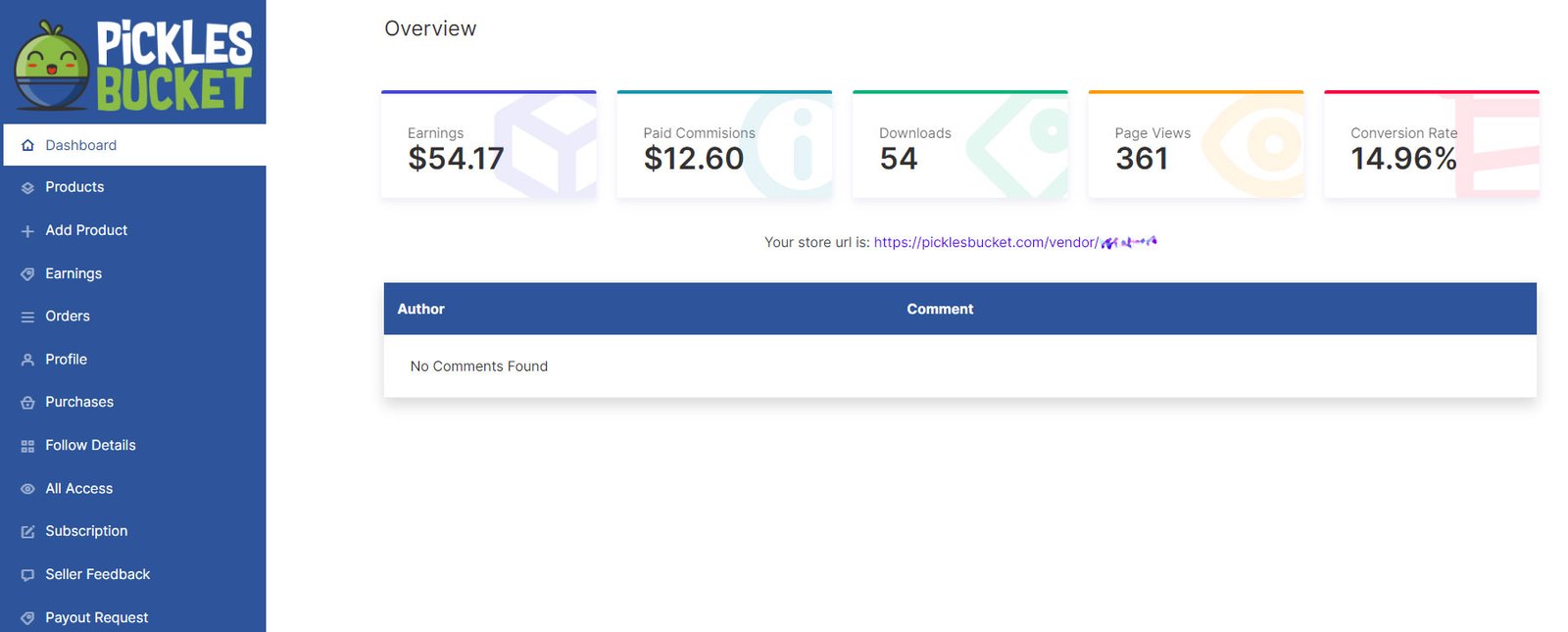Click the Purchases basket icon
The height and width of the screenshot is (632, 1568).
[27, 403]
